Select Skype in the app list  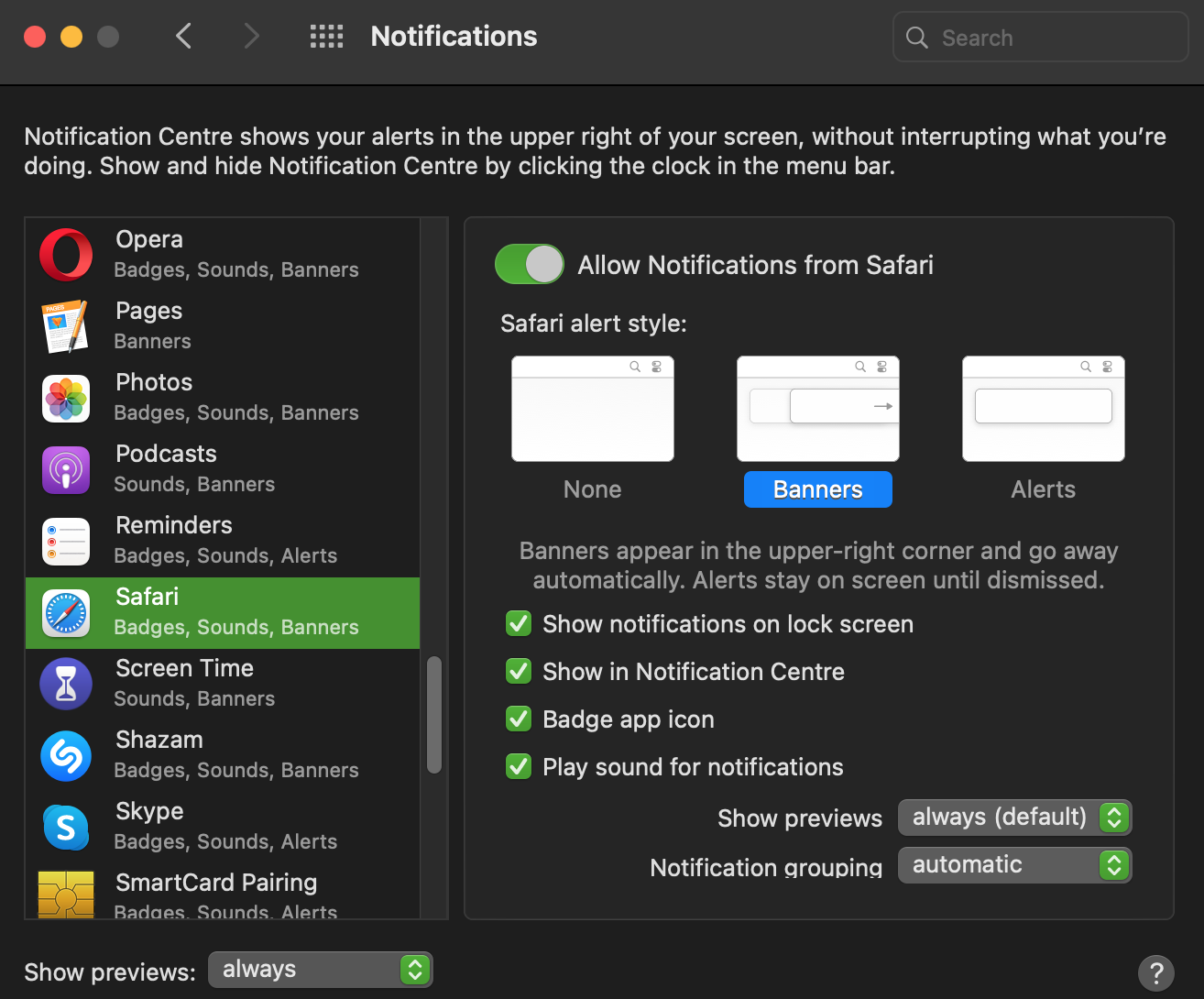tap(223, 827)
